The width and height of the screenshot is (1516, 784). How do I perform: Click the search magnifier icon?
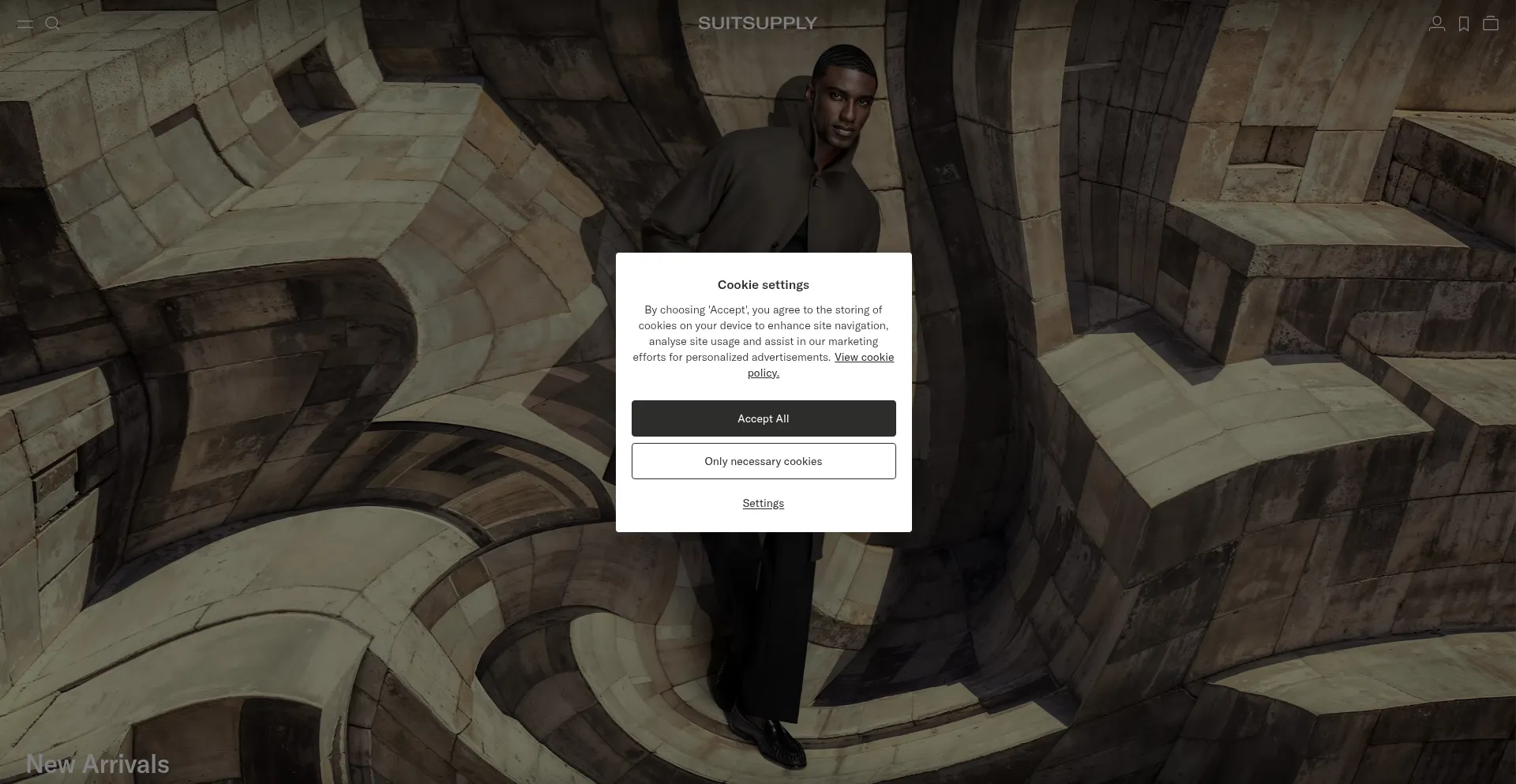point(53,24)
